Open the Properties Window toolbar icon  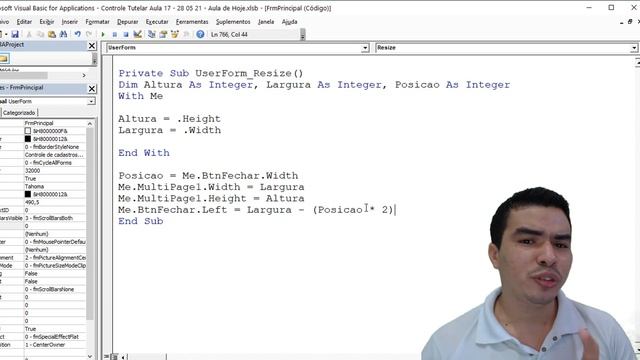[163, 34]
